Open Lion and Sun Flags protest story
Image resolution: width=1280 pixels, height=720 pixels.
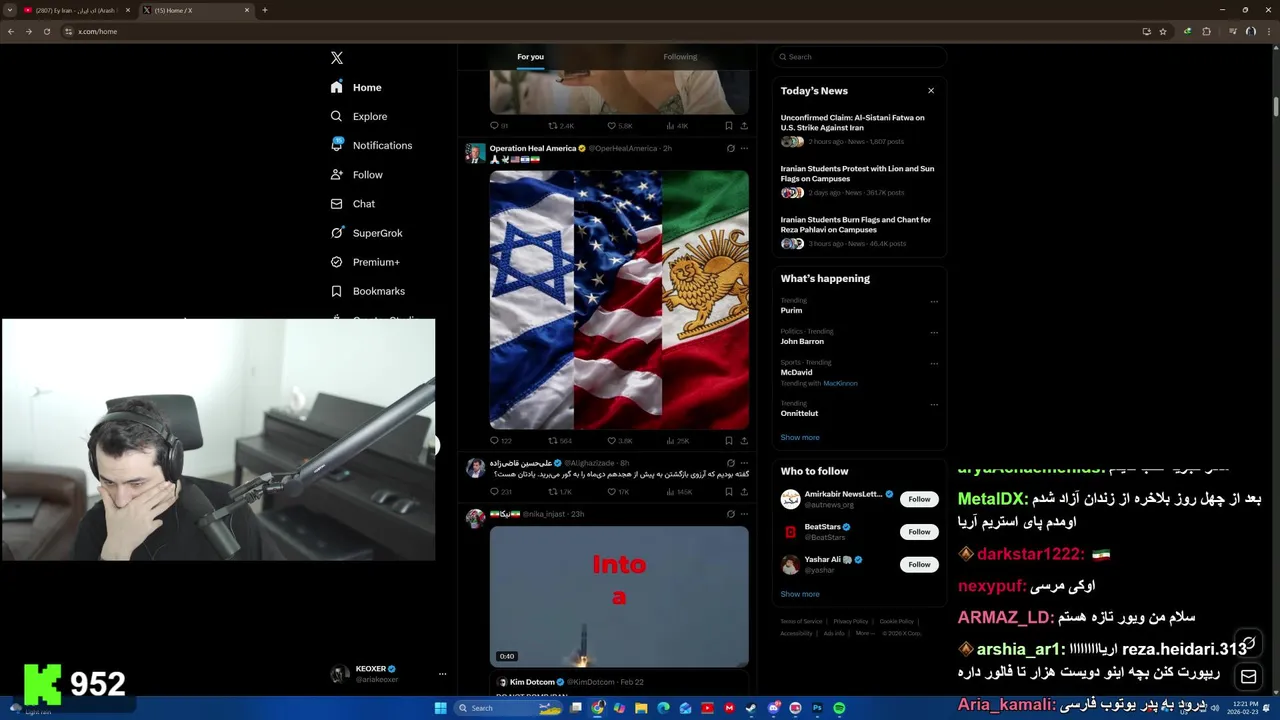pyautogui.click(x=858, y=181)
